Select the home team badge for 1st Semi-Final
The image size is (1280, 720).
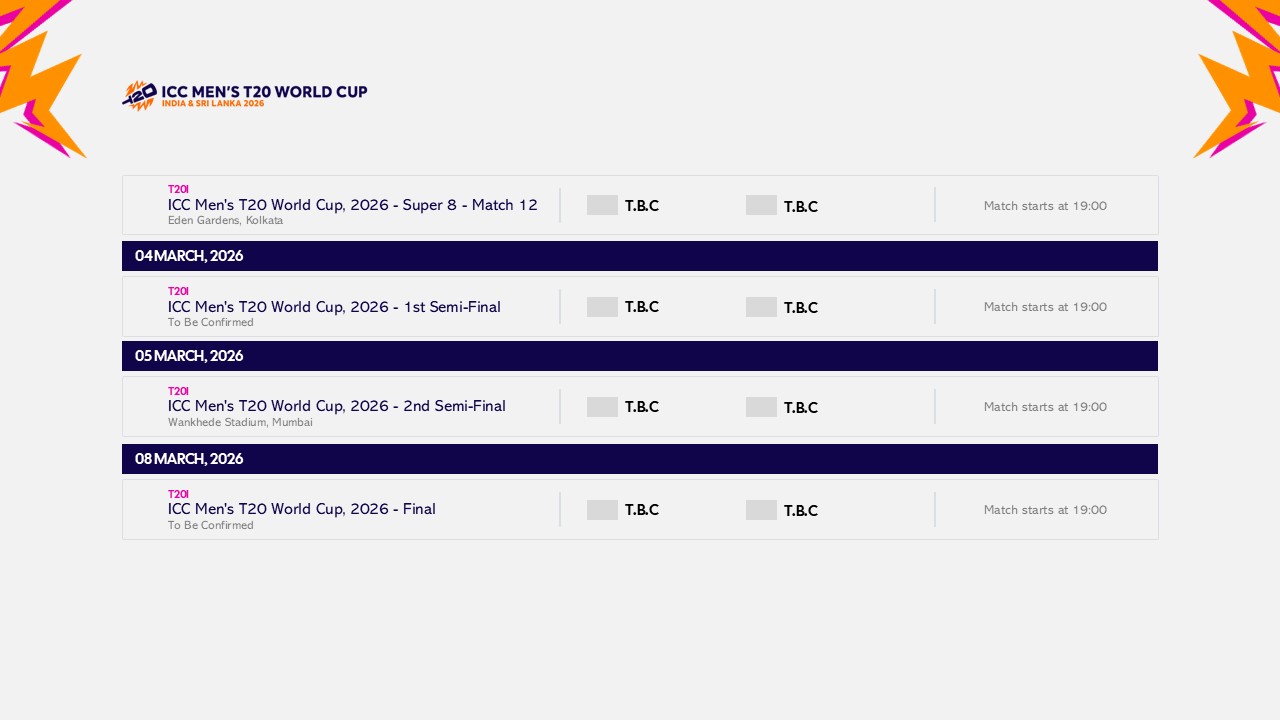(x=601, y=306)
